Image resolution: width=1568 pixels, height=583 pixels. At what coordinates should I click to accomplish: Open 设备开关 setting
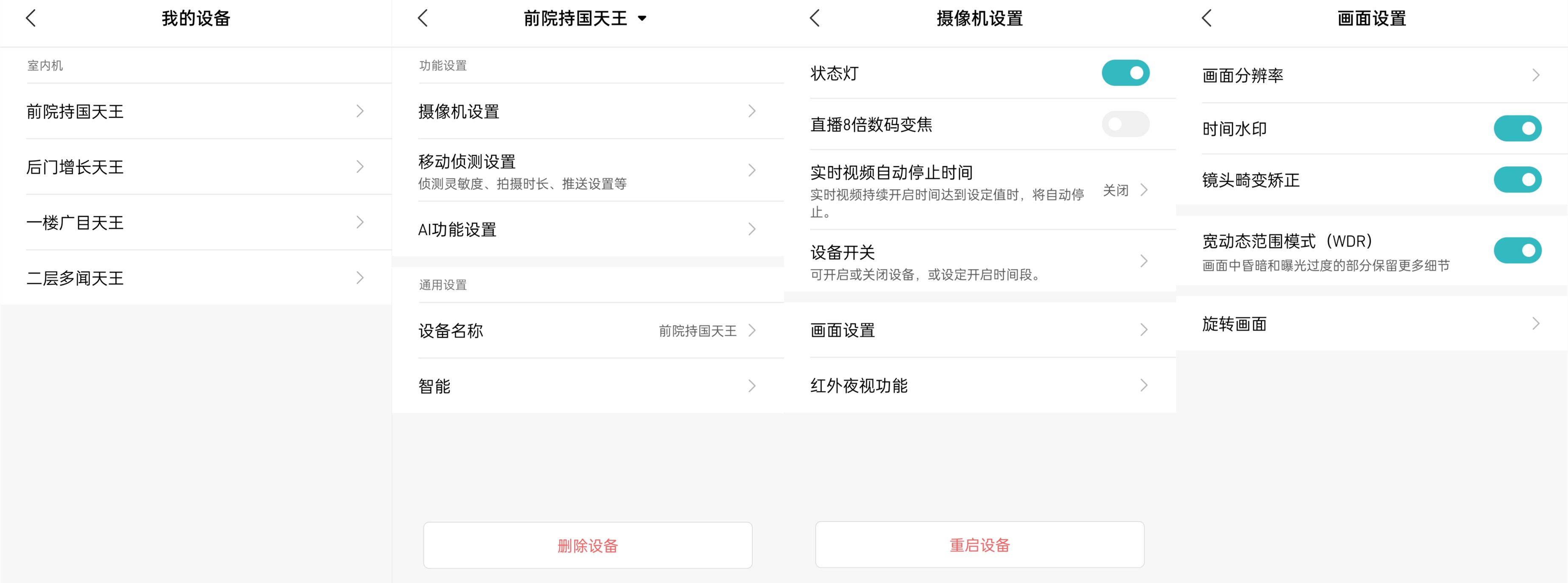980,261
